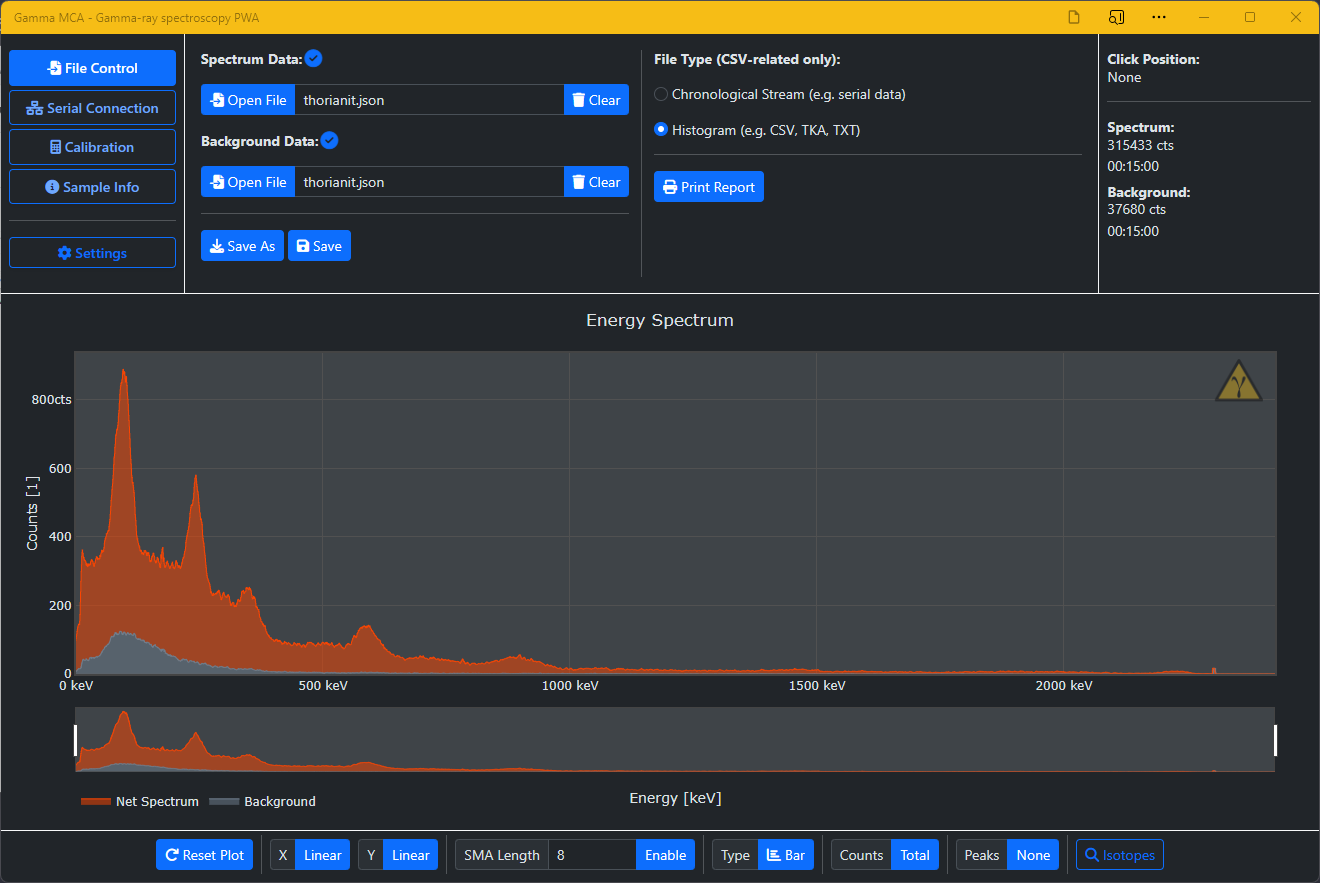1320x883 pixels.
Task: Click the right range slider handle
Action: point(1275,740)
